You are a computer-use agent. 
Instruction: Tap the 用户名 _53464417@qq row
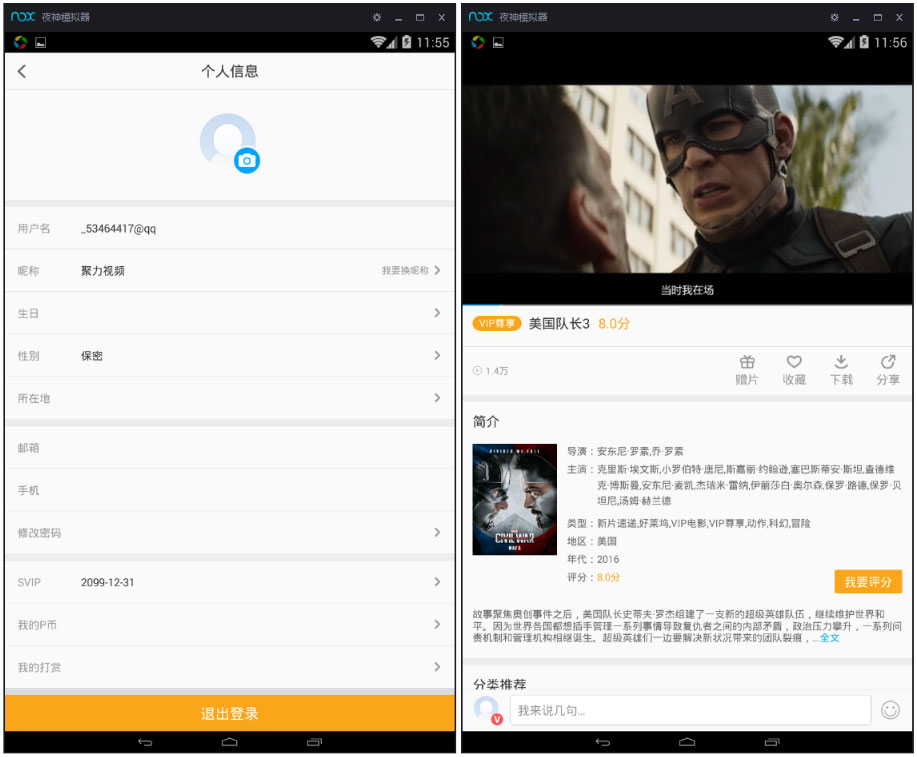[x=229, y=228]
